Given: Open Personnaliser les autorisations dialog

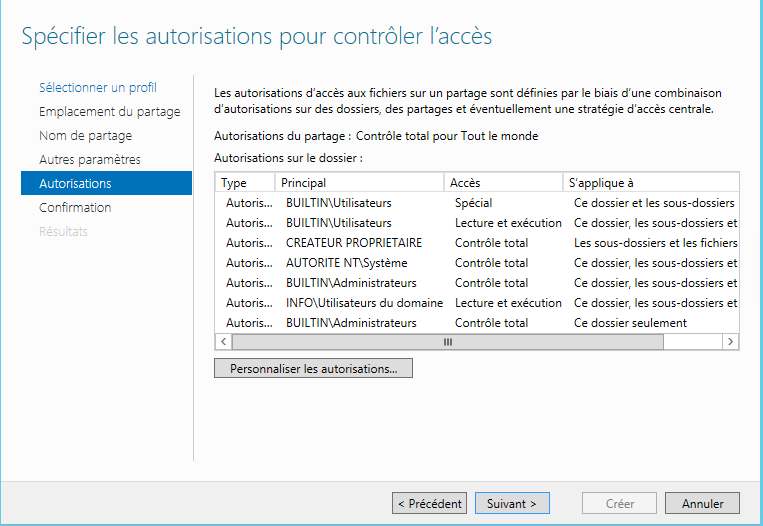Looking at the screenshot, I should tap(313, 368).
